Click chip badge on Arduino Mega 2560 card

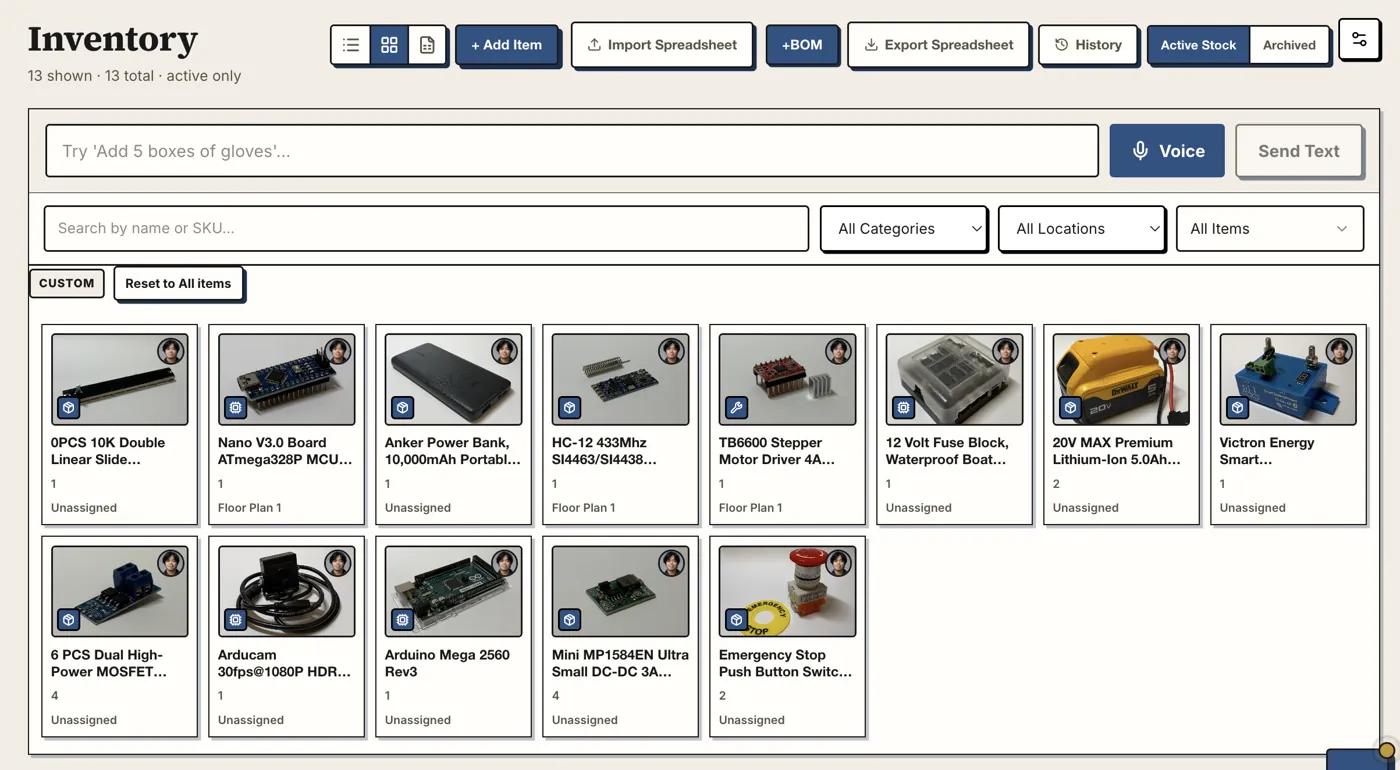pyautogui.click(x=402, y=619)
